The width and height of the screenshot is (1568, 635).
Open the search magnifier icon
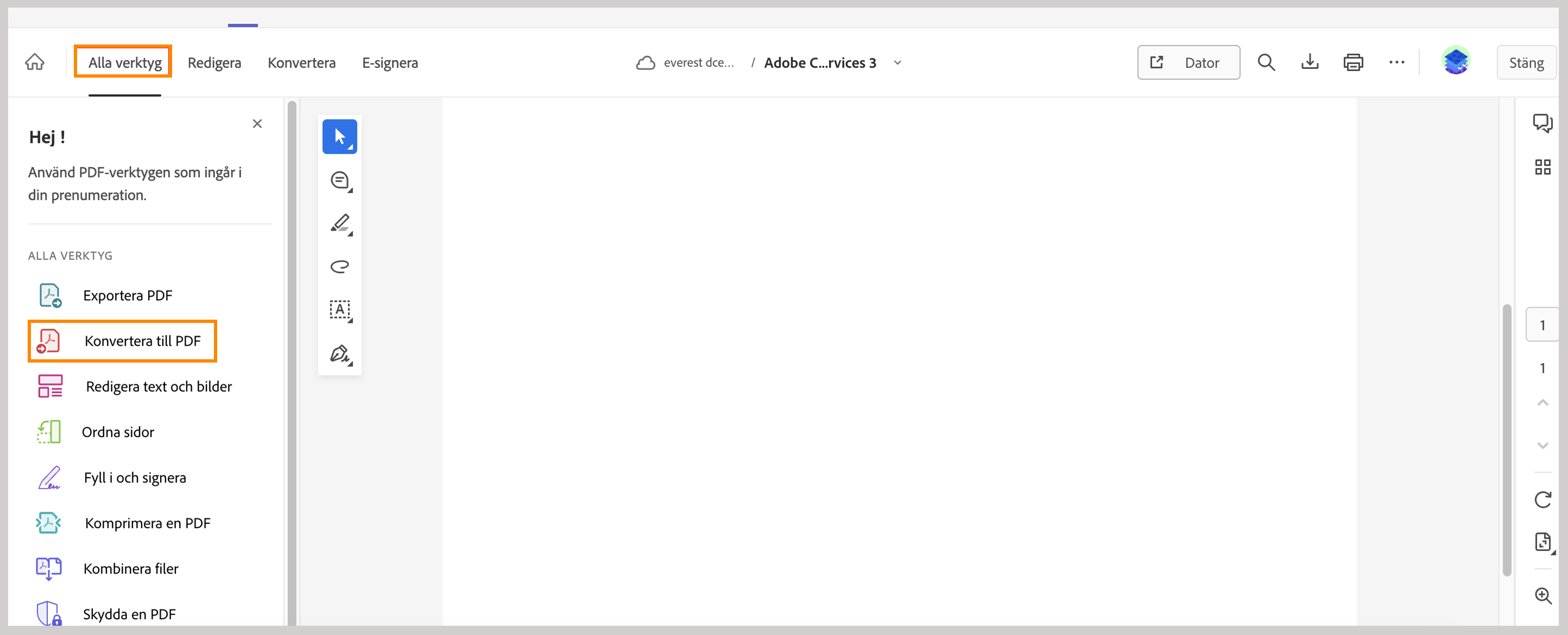click(1266, 62)
